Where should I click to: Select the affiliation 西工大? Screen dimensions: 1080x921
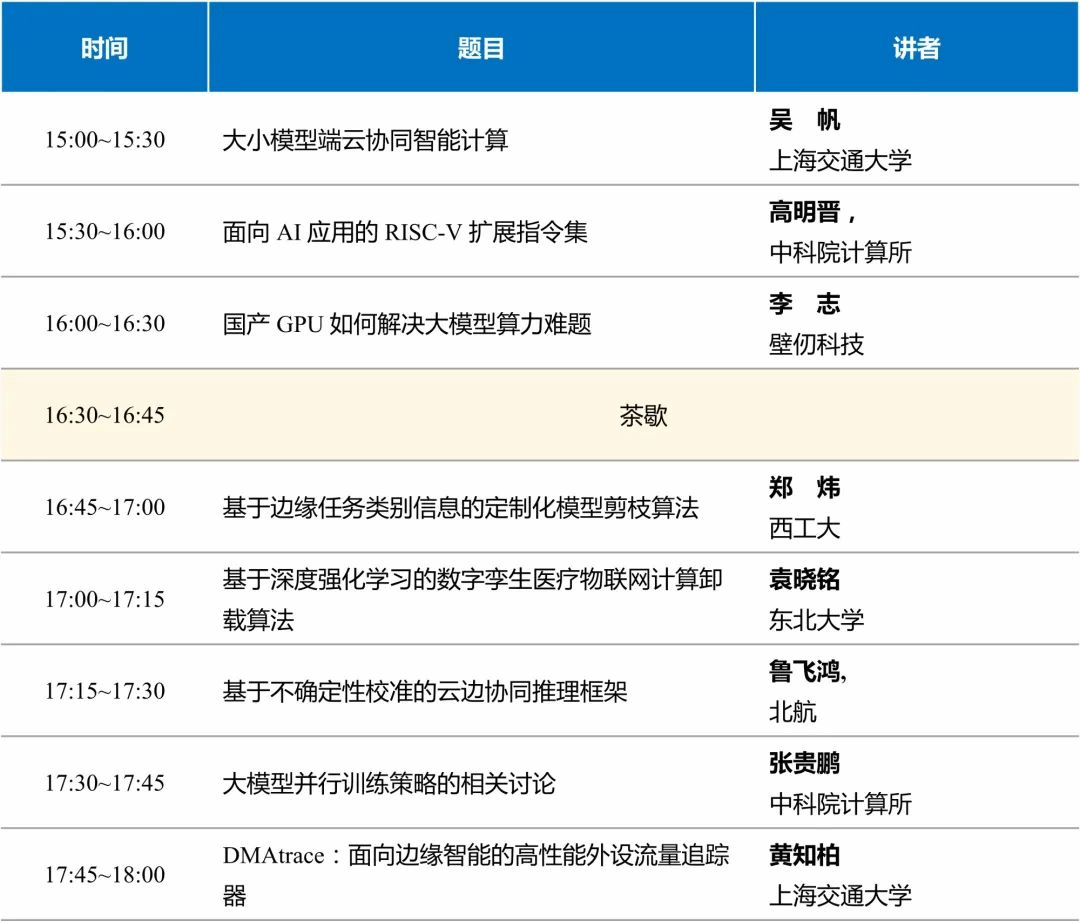click(x=804, y=528)
